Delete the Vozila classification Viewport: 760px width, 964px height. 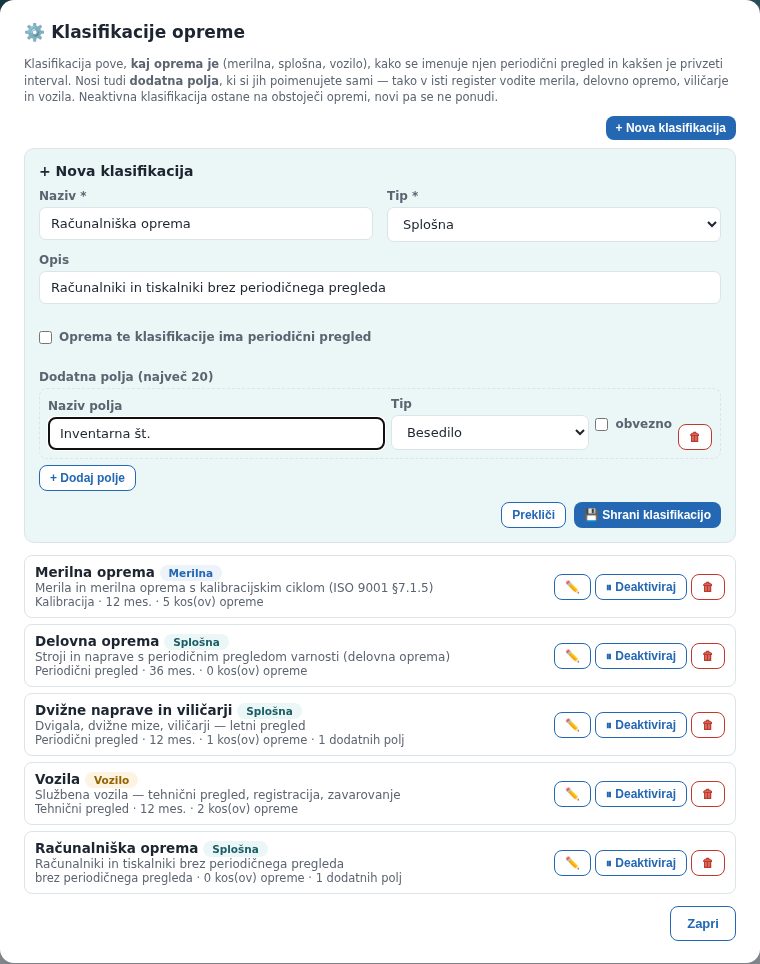coord(708,794)
